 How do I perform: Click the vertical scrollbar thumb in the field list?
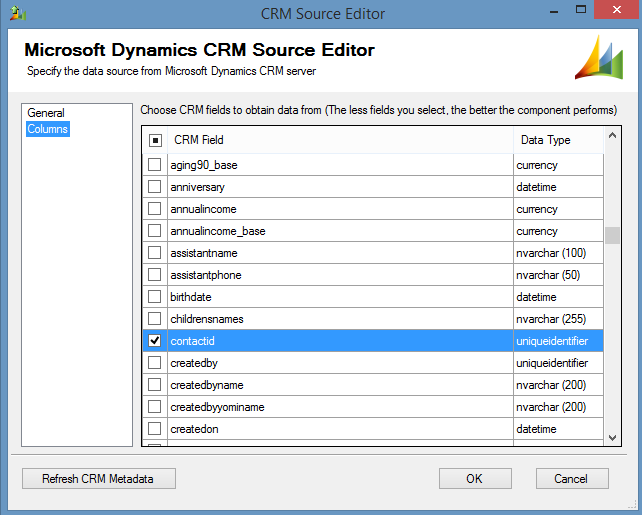point(612,235)
